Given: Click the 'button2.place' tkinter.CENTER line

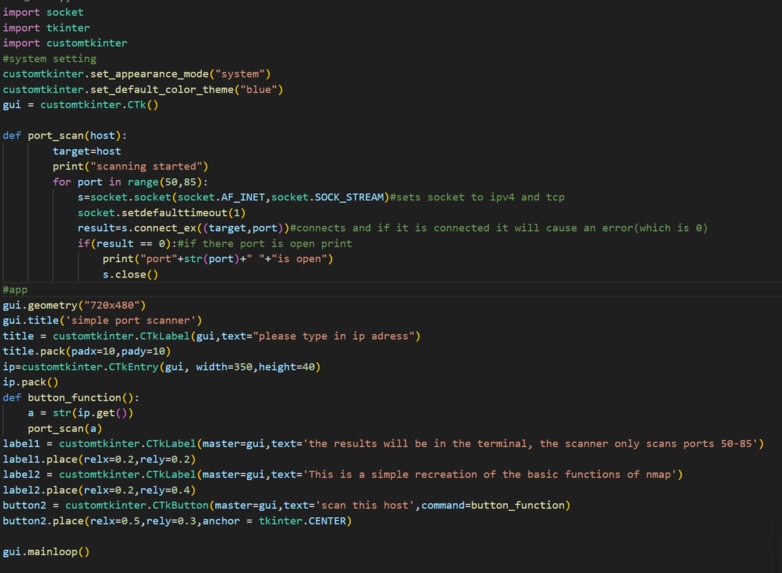Looking at the screenshot, I should click(177, 521).
